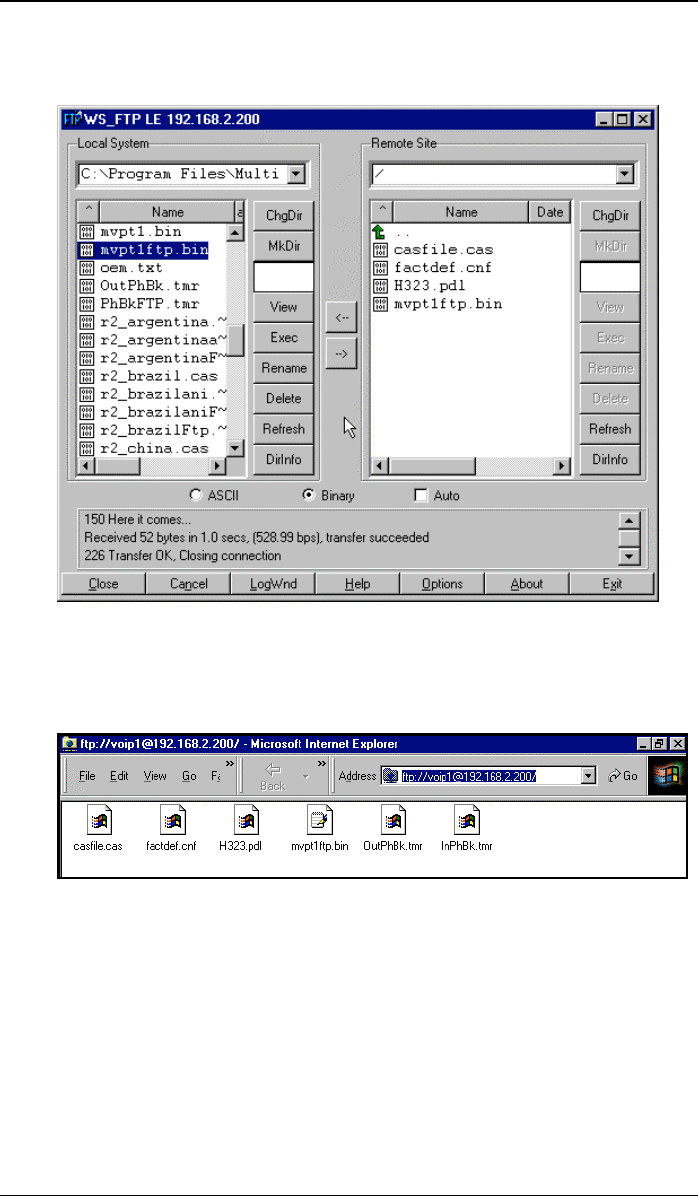698x1196 pixels.
Task: Click local MkDir button
Action: click(284, 246)
